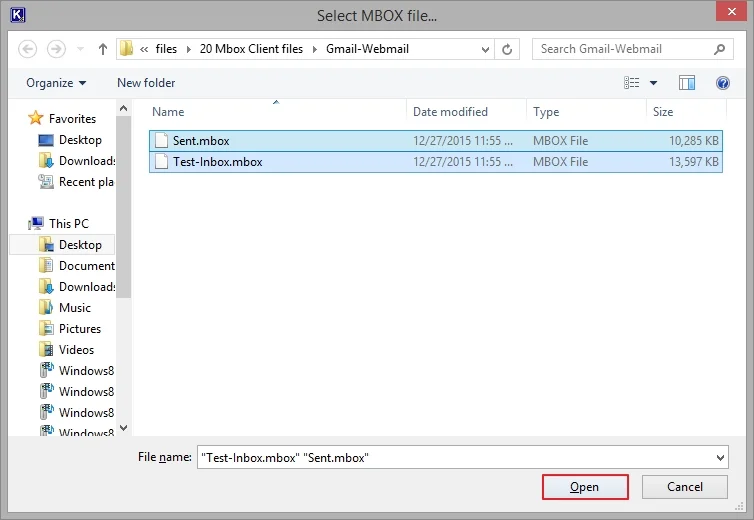Click the star icon beside Favorites
The width and height of the screenshot is (754, 520).
pos(36,118)
